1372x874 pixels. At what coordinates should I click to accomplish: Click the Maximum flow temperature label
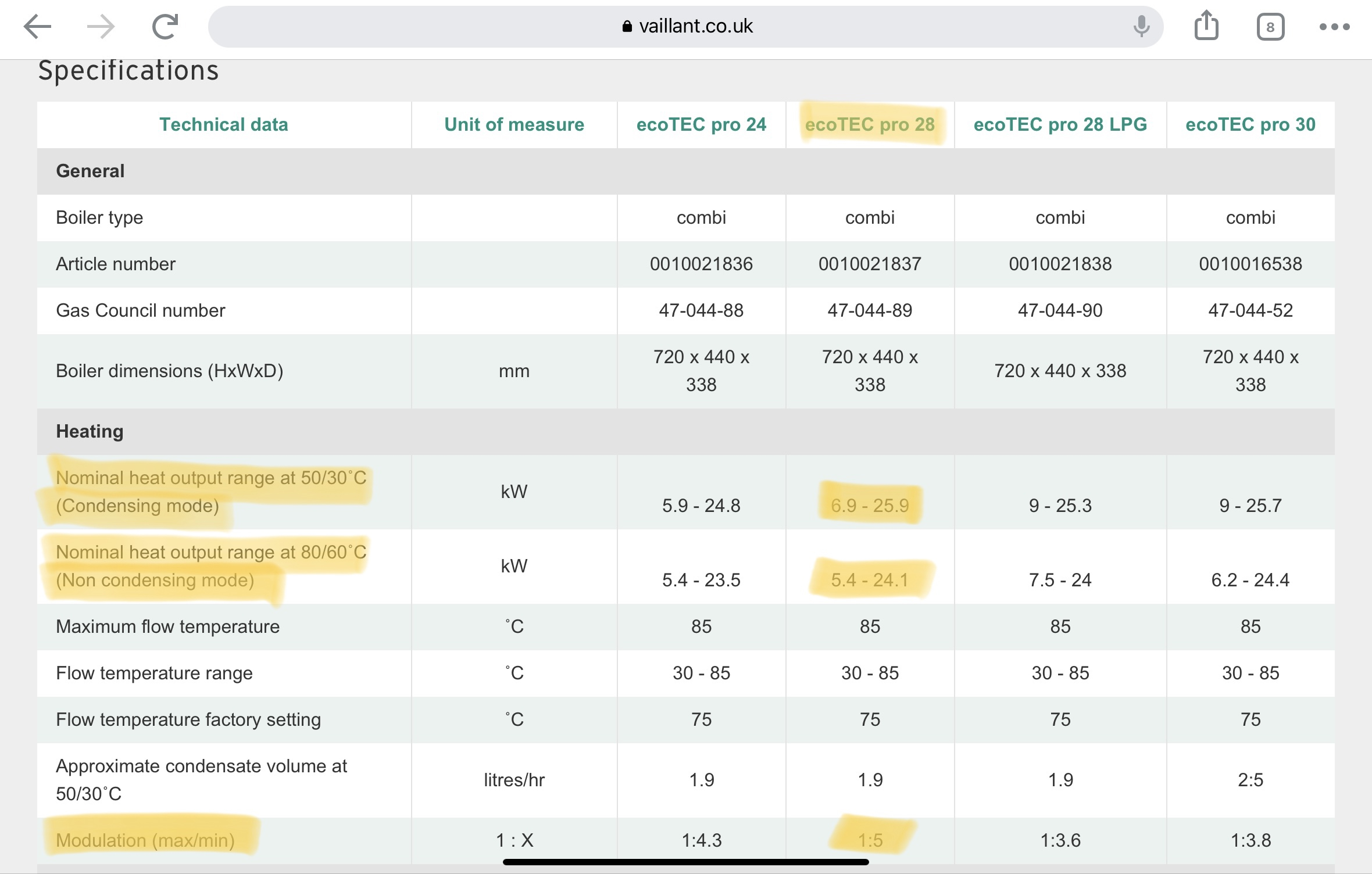pos(167,626)
